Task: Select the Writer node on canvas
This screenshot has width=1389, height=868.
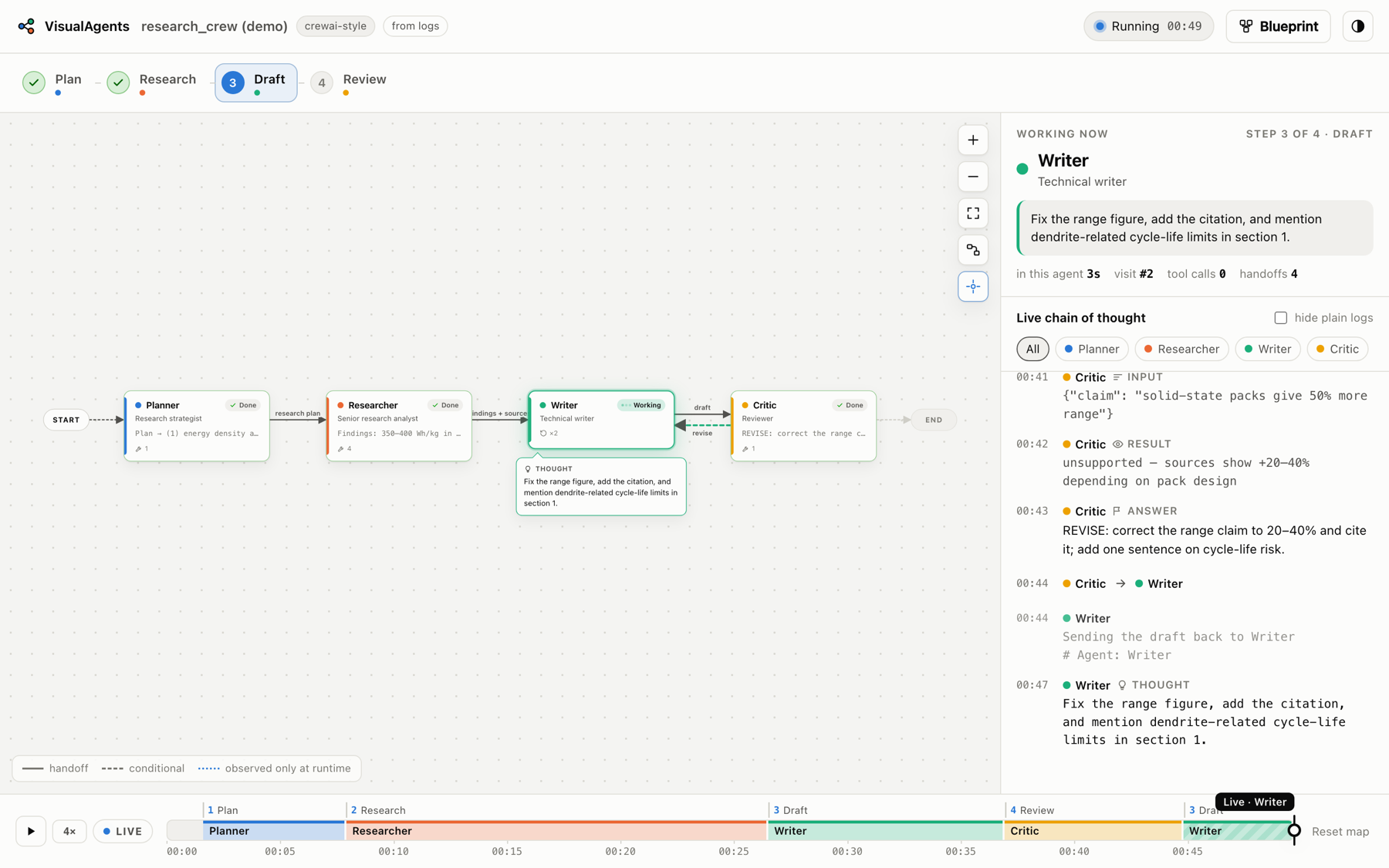Action: (601, 420)
